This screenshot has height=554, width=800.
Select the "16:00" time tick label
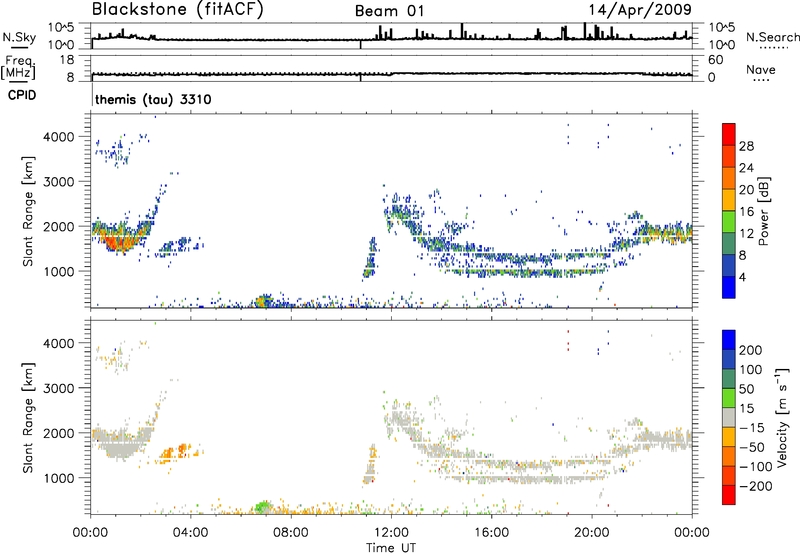click(x=491, y=533)
